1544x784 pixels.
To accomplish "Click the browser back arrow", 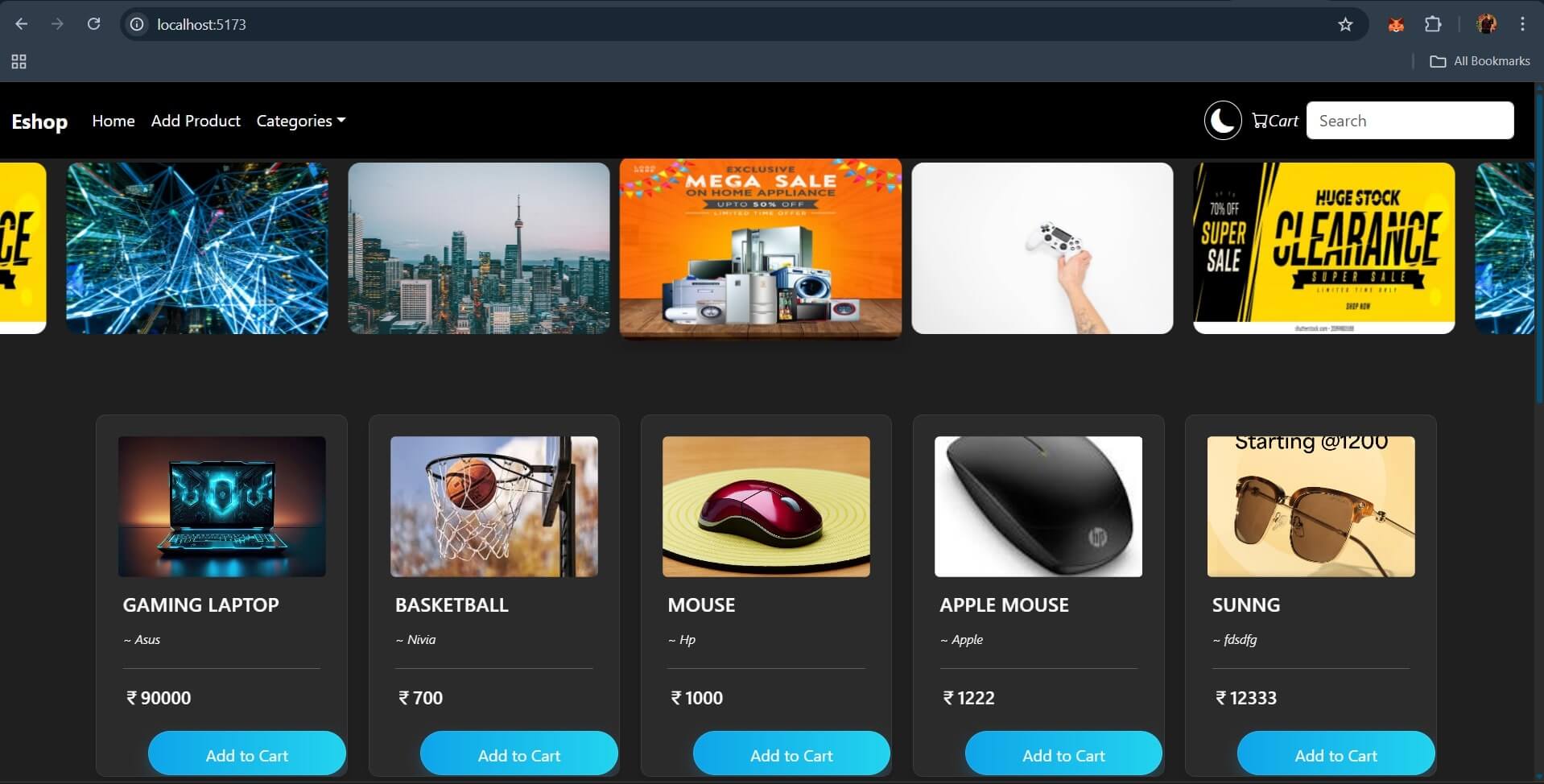I will (22, 24).
